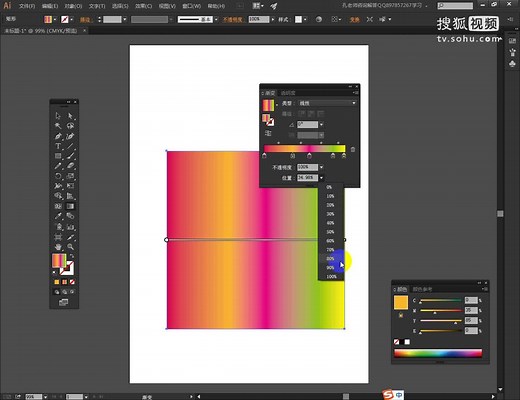Select the Type tool

click(x=58, y=146)
